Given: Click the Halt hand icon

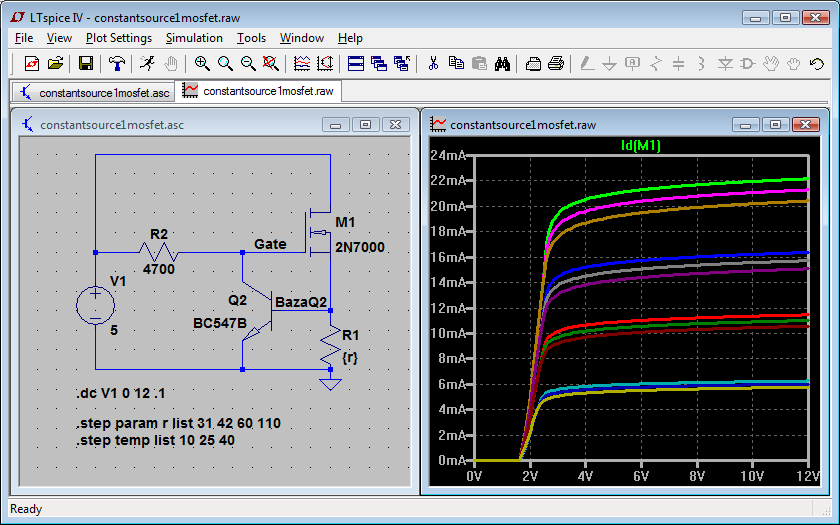Looking at the screenshot, I should (170, 64).
